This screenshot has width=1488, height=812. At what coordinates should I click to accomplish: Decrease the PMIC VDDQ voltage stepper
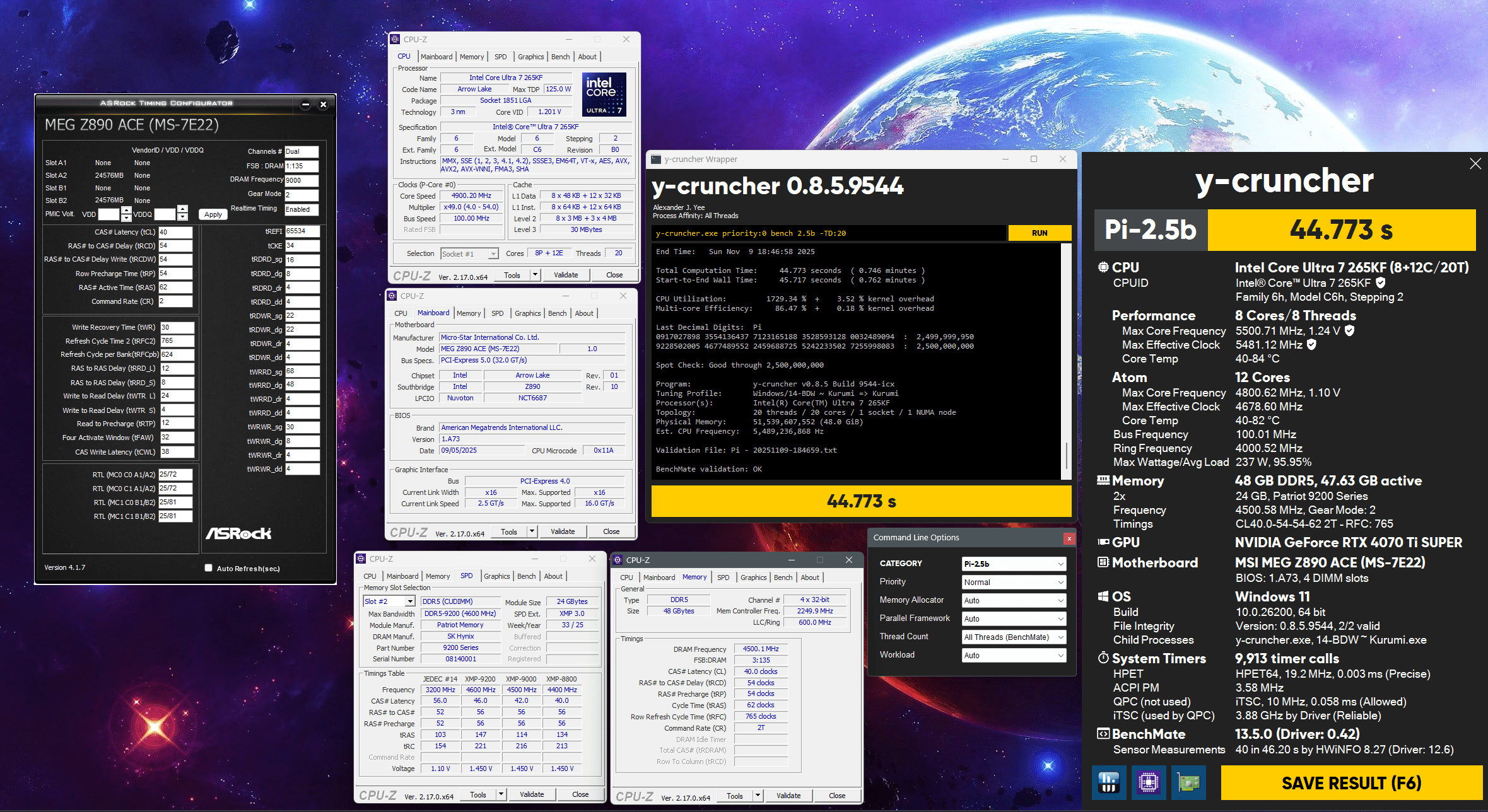[183, 217]
